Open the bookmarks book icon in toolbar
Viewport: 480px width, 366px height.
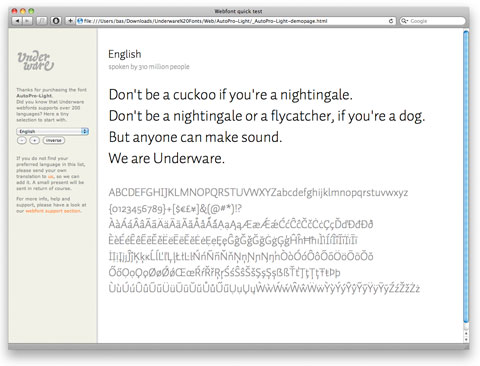[42, 21]
